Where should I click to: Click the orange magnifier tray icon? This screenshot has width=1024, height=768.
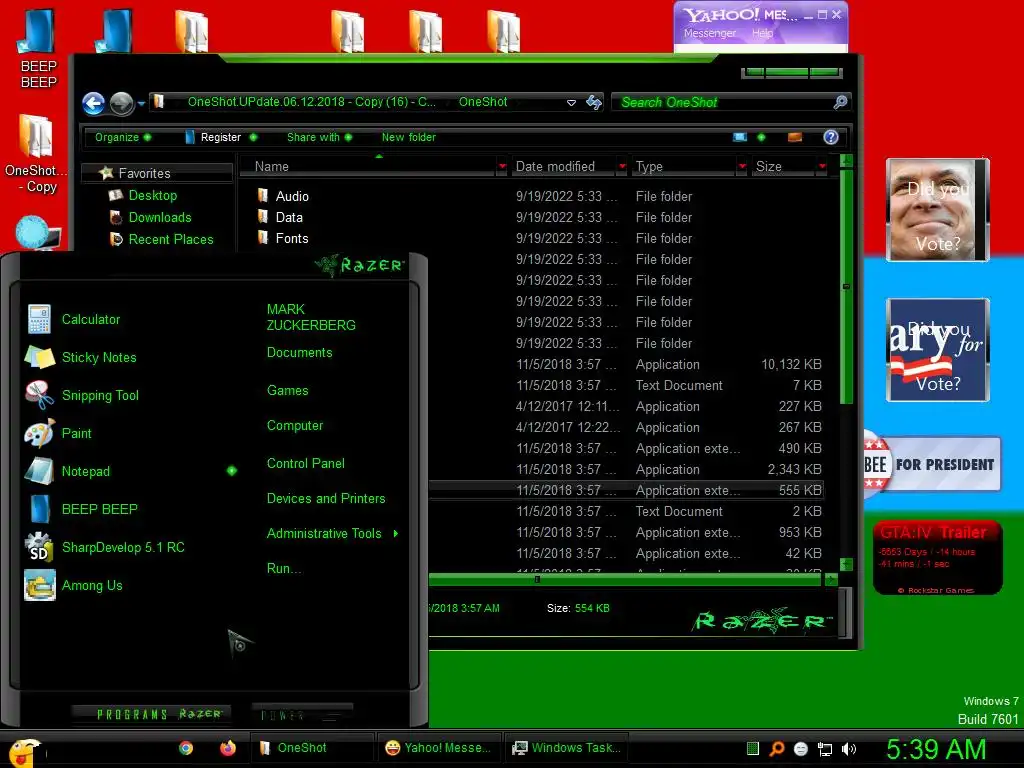pos(776,749)
